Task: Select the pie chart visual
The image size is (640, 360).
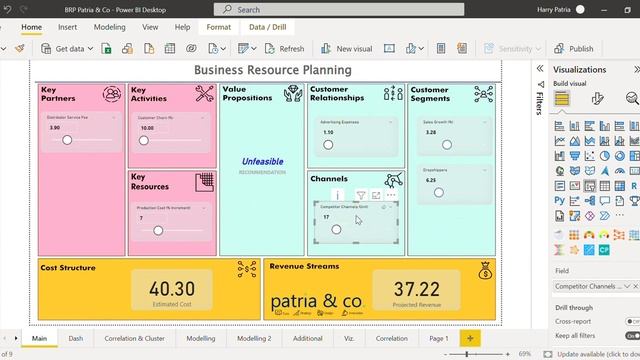Action: tap(604, 156)
